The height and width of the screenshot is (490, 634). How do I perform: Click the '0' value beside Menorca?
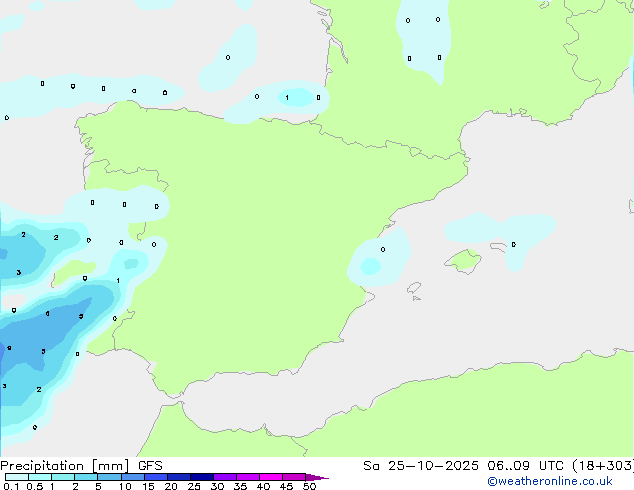click(x=514, y=245)
